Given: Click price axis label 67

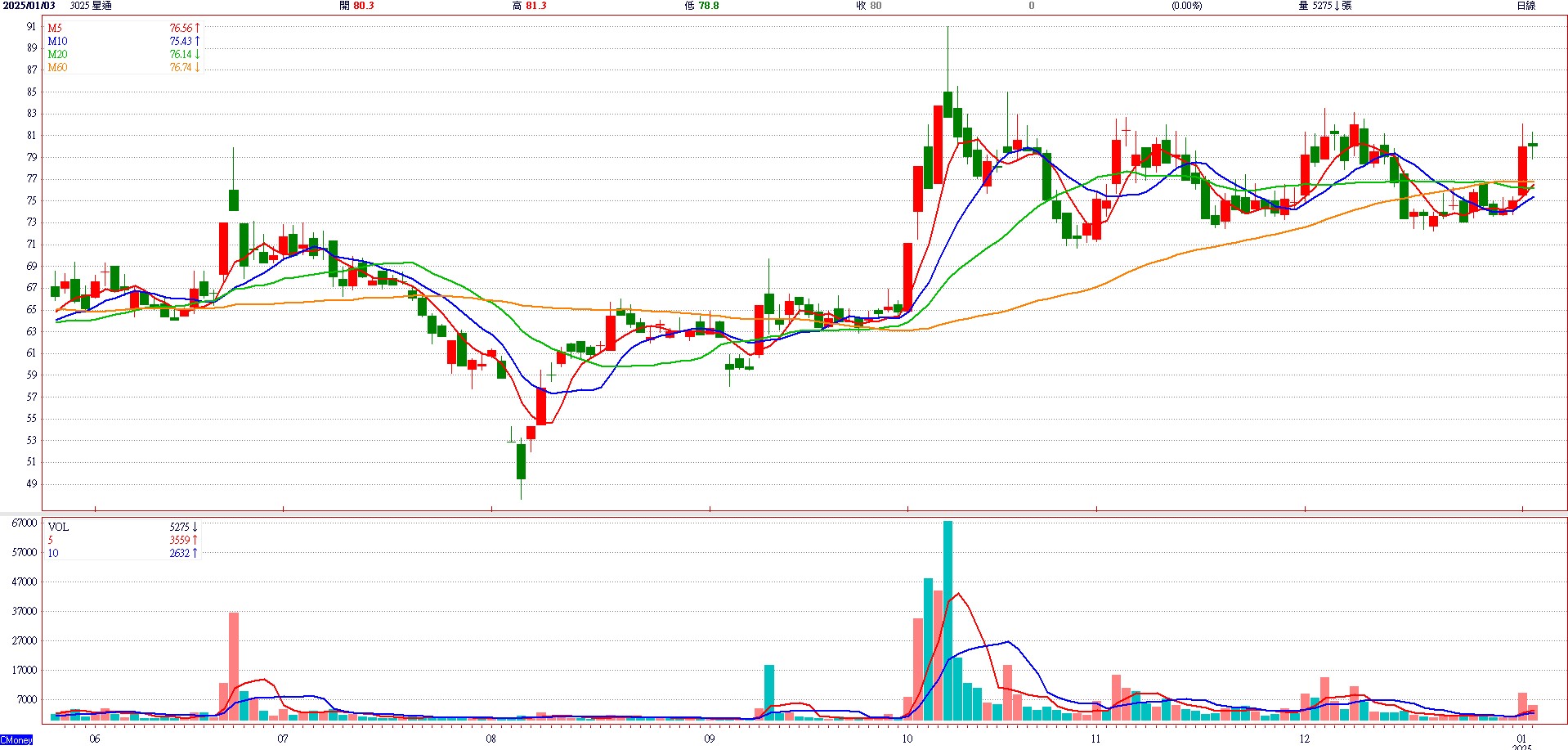Looking at the screenshot, I should tap(32, 287).
